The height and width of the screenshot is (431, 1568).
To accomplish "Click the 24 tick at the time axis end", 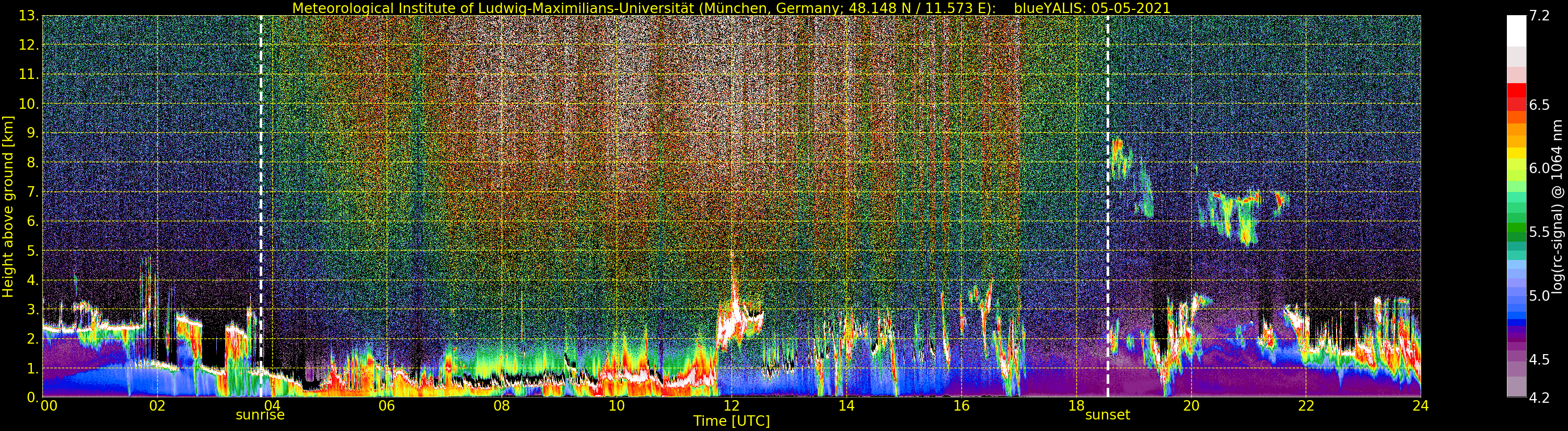I will 1420,406.
